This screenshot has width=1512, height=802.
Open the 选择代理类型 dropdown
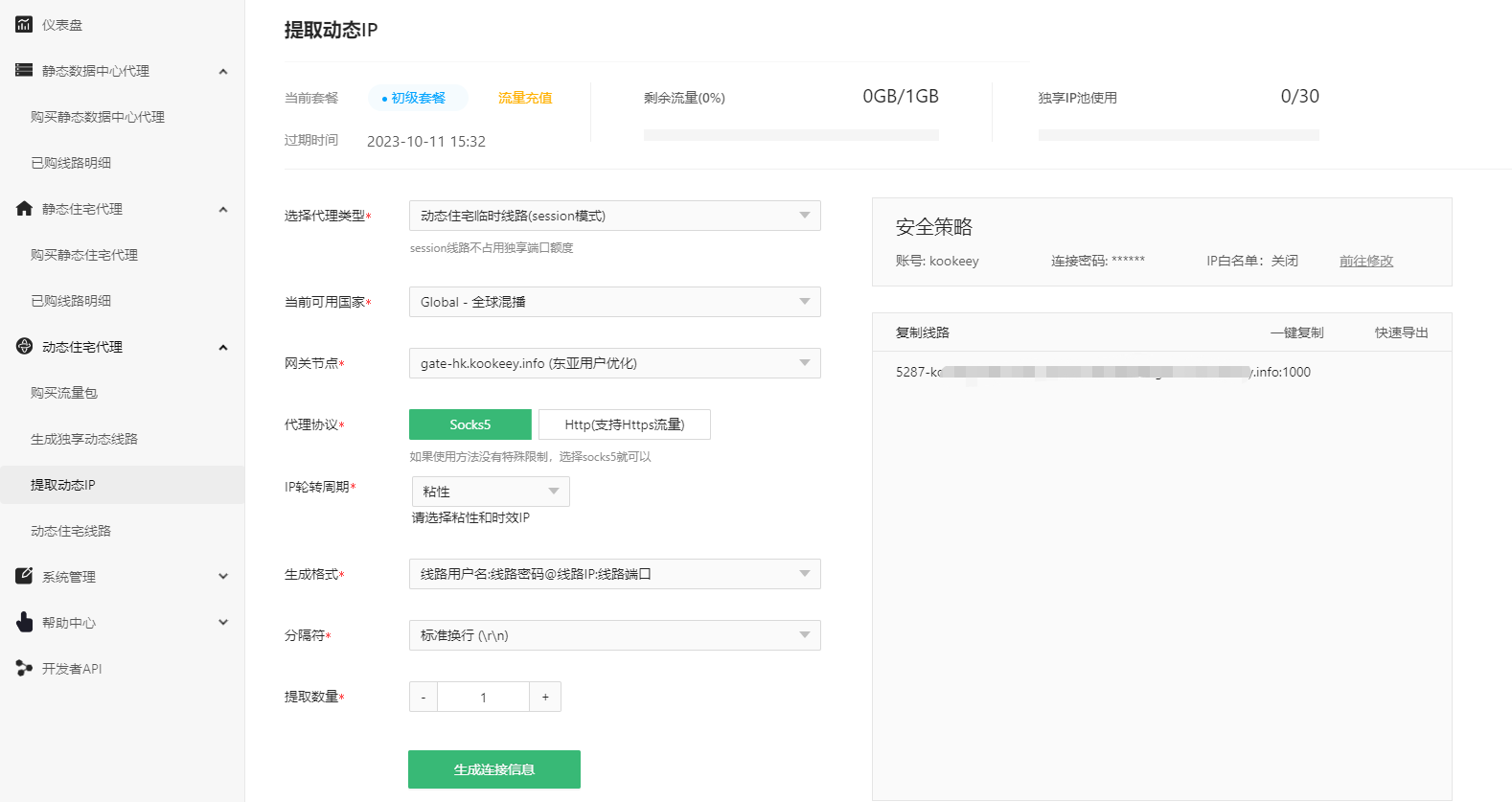point(615,216)
